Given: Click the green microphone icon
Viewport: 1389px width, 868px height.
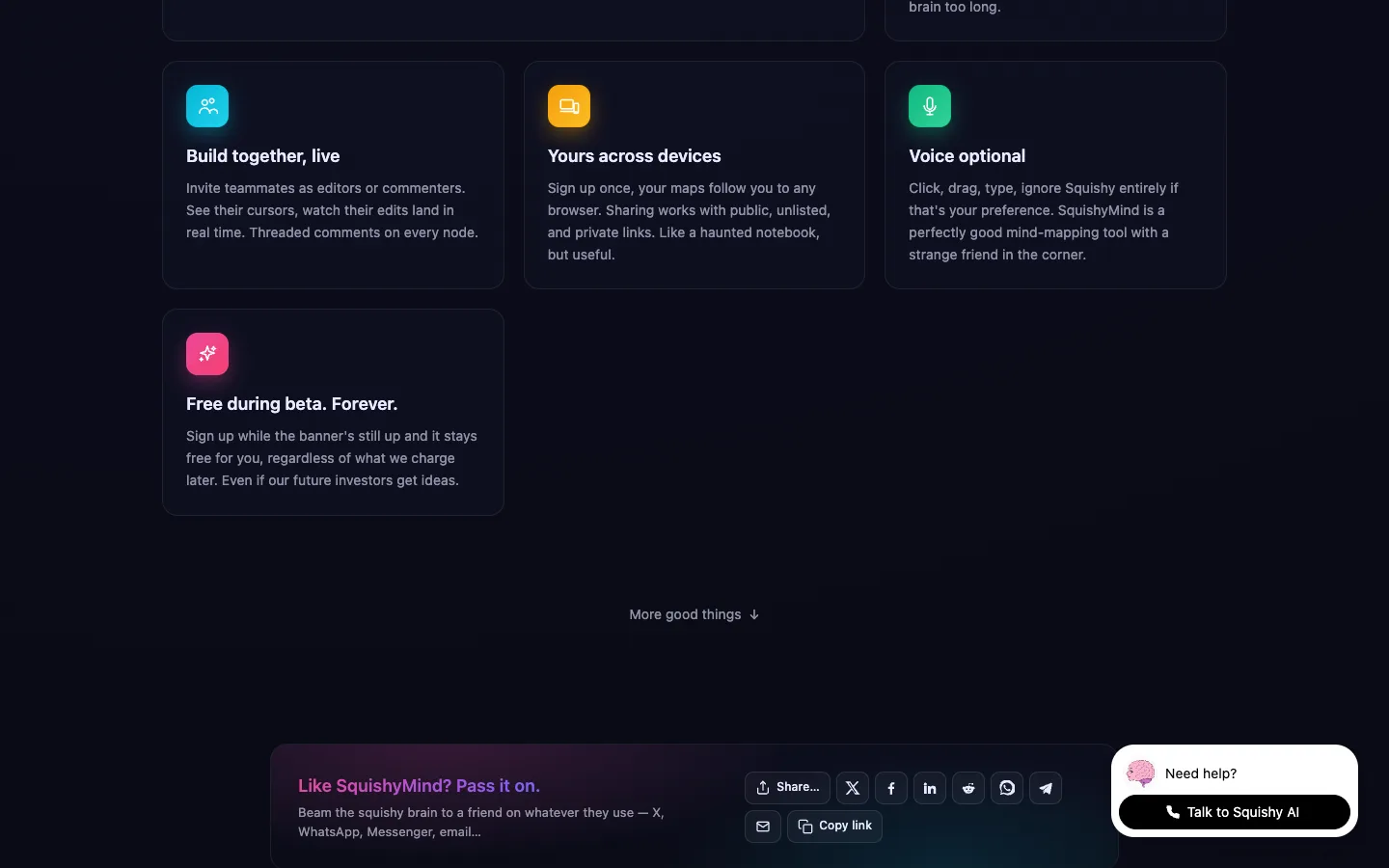Looking at the screenshot, I should click(x=930, y=106).
